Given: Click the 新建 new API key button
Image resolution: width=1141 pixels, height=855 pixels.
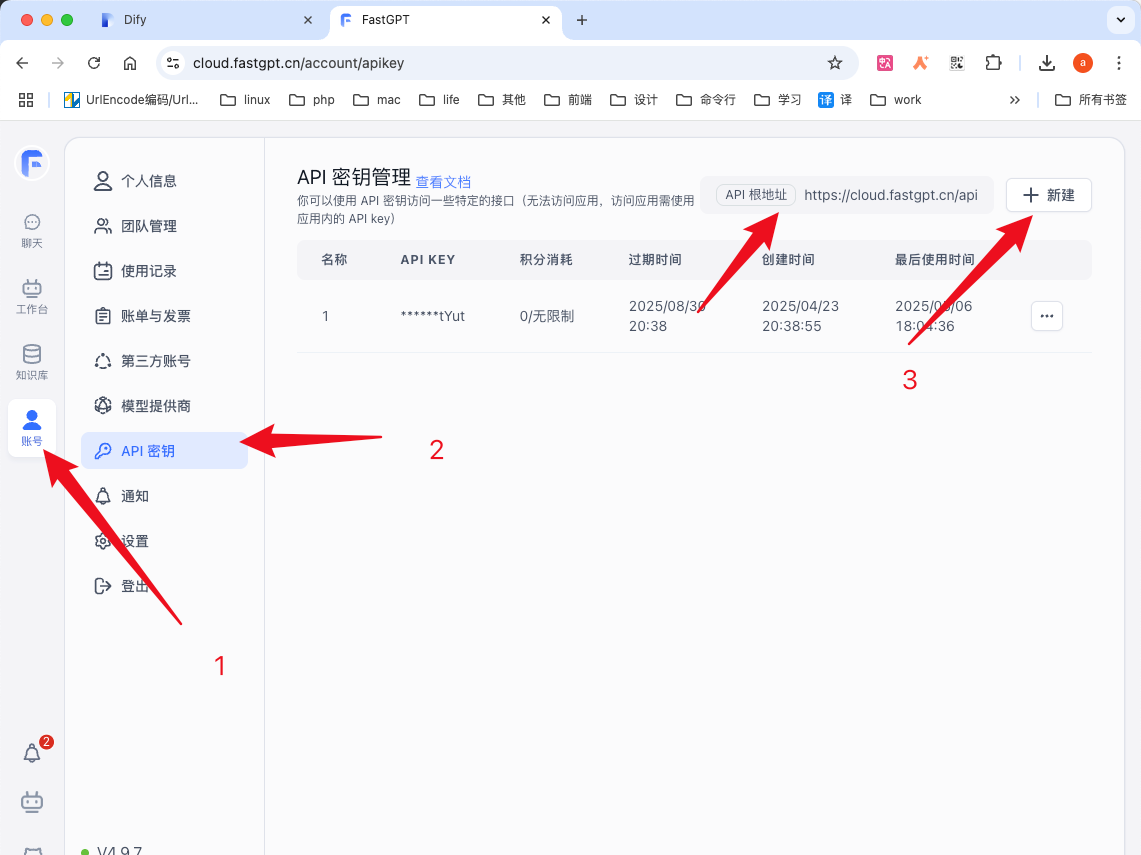Looking at the screenshot, I should coord(1049,195).
